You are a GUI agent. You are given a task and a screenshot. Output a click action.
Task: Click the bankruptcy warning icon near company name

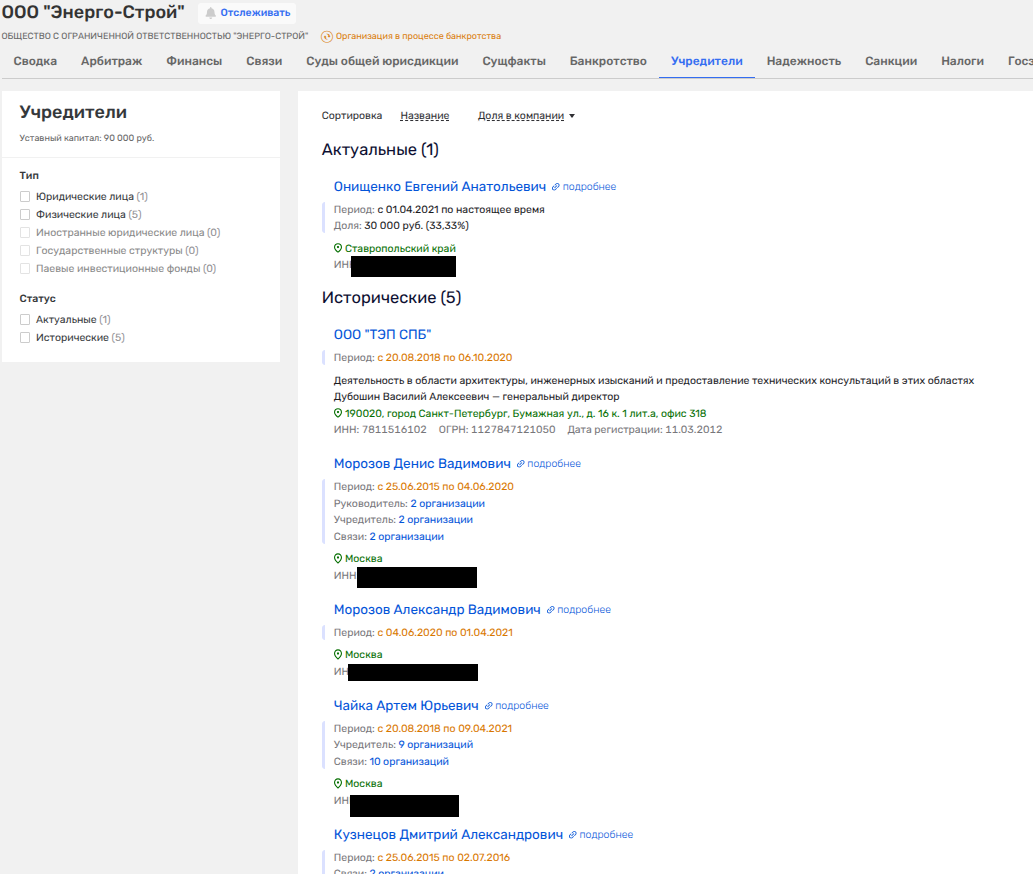click(x=326, y=36)
